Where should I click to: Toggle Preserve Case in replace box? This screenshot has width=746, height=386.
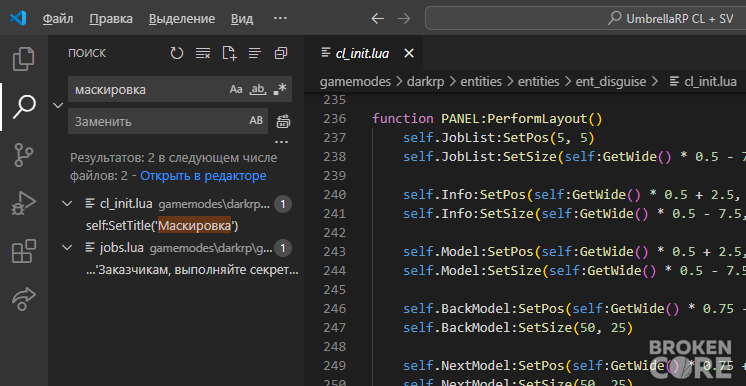coord(256,120)
